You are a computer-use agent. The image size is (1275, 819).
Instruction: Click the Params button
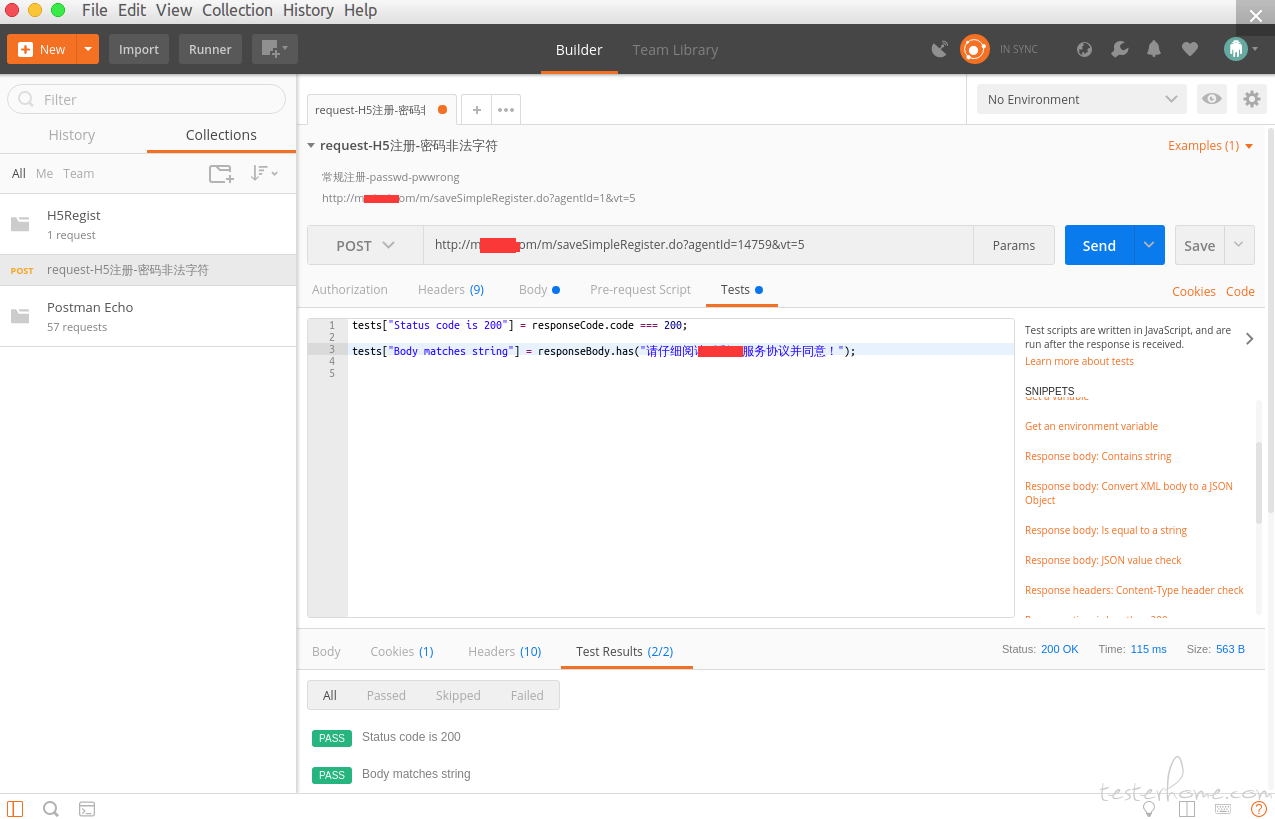[x=1014, y=245]
